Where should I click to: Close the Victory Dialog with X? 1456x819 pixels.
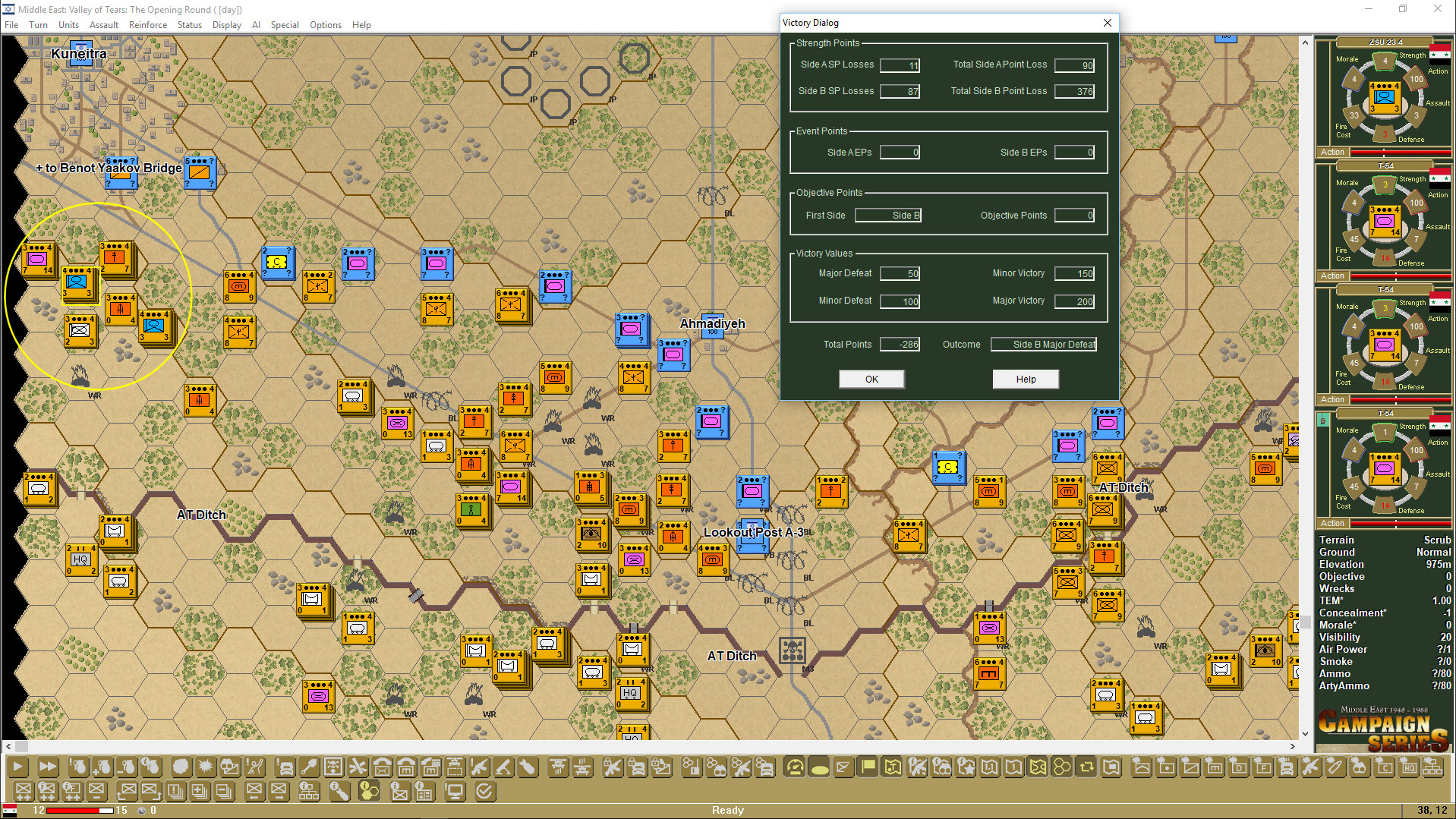1108,23
